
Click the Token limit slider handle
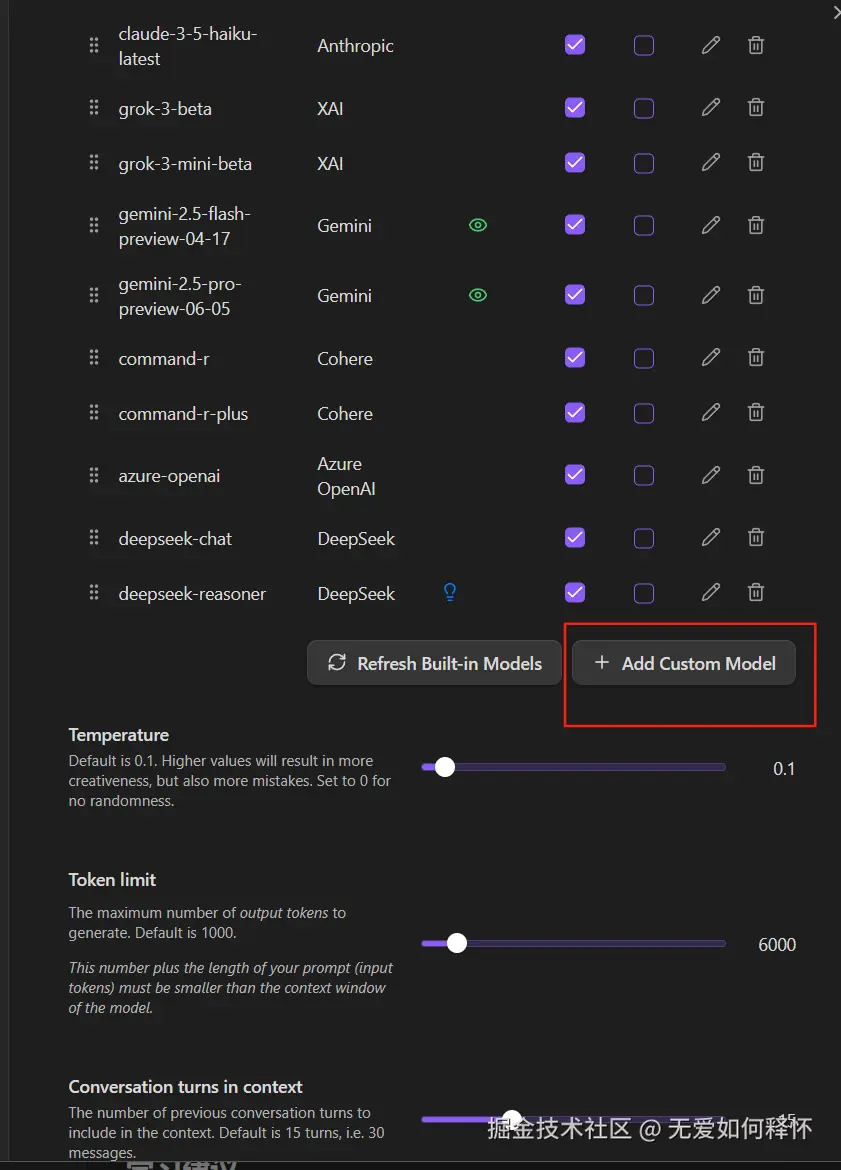[457, 943]
